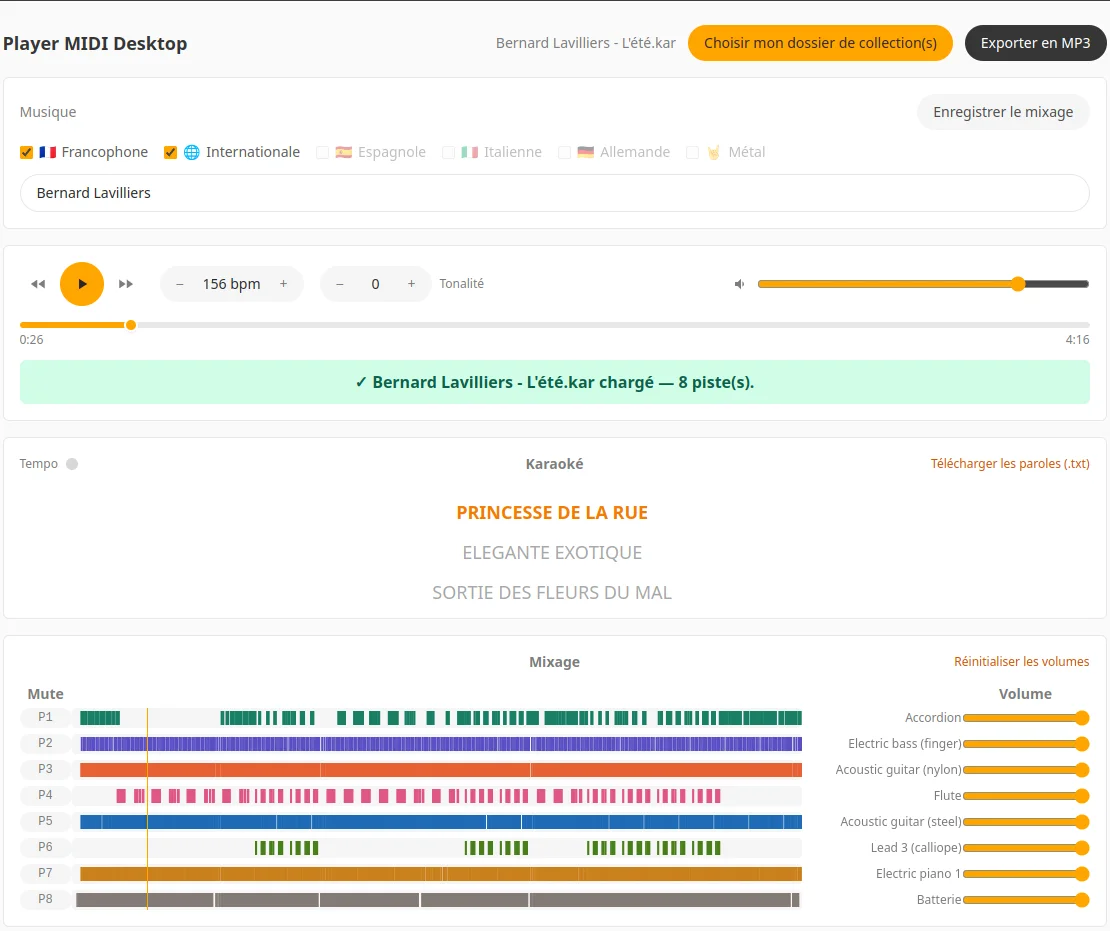The width and height of the screenshot is (1110, 931).
Task: Adjust the Batterie volume slider
Action: pos(1026,900)
